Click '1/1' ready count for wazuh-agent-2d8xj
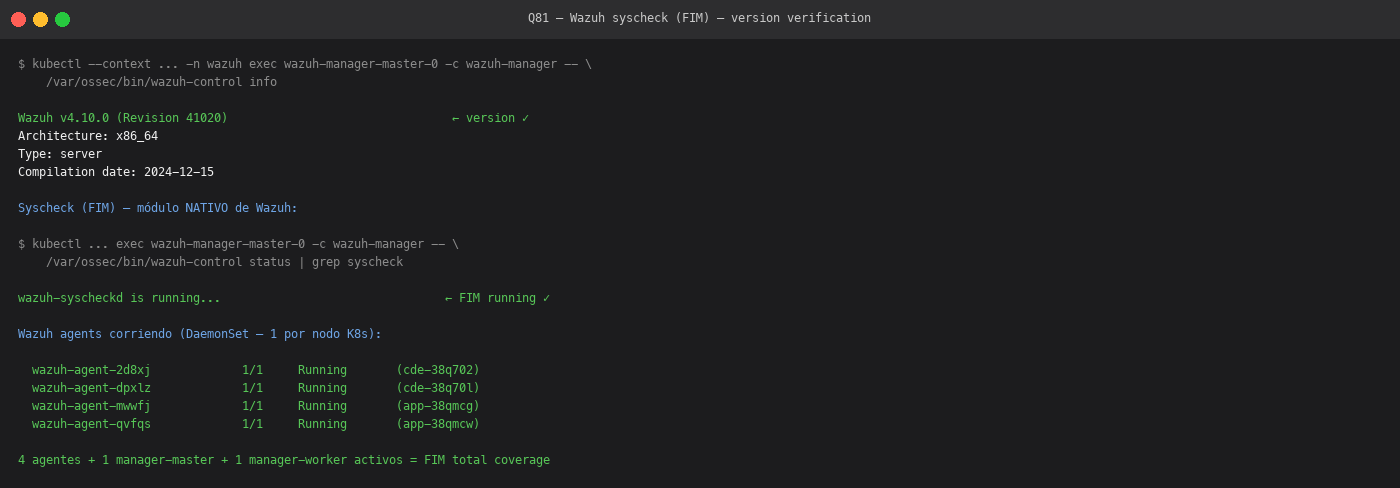Image resolution: width=1400 pixels, height=488 pixels. pyautogui.click(x=252, y=370)
